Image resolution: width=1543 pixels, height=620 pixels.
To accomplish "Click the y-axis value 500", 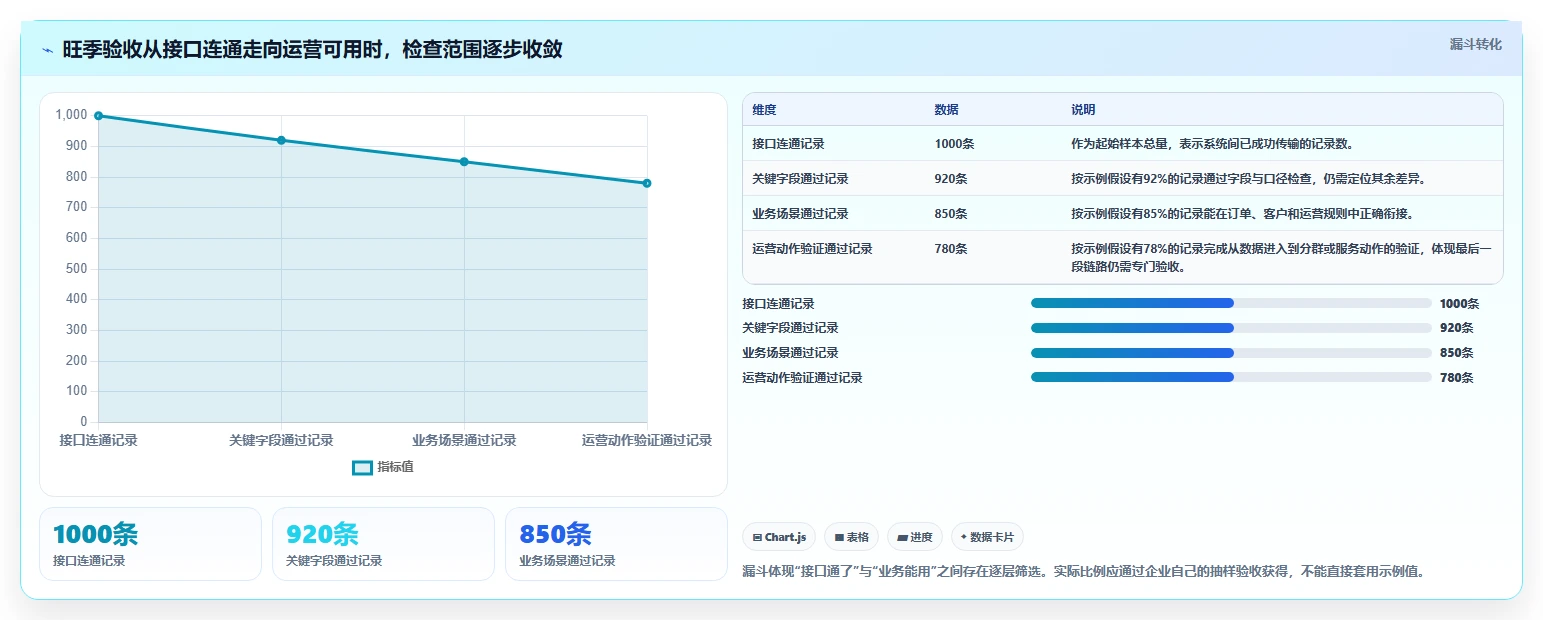I will tap(77, 268).
